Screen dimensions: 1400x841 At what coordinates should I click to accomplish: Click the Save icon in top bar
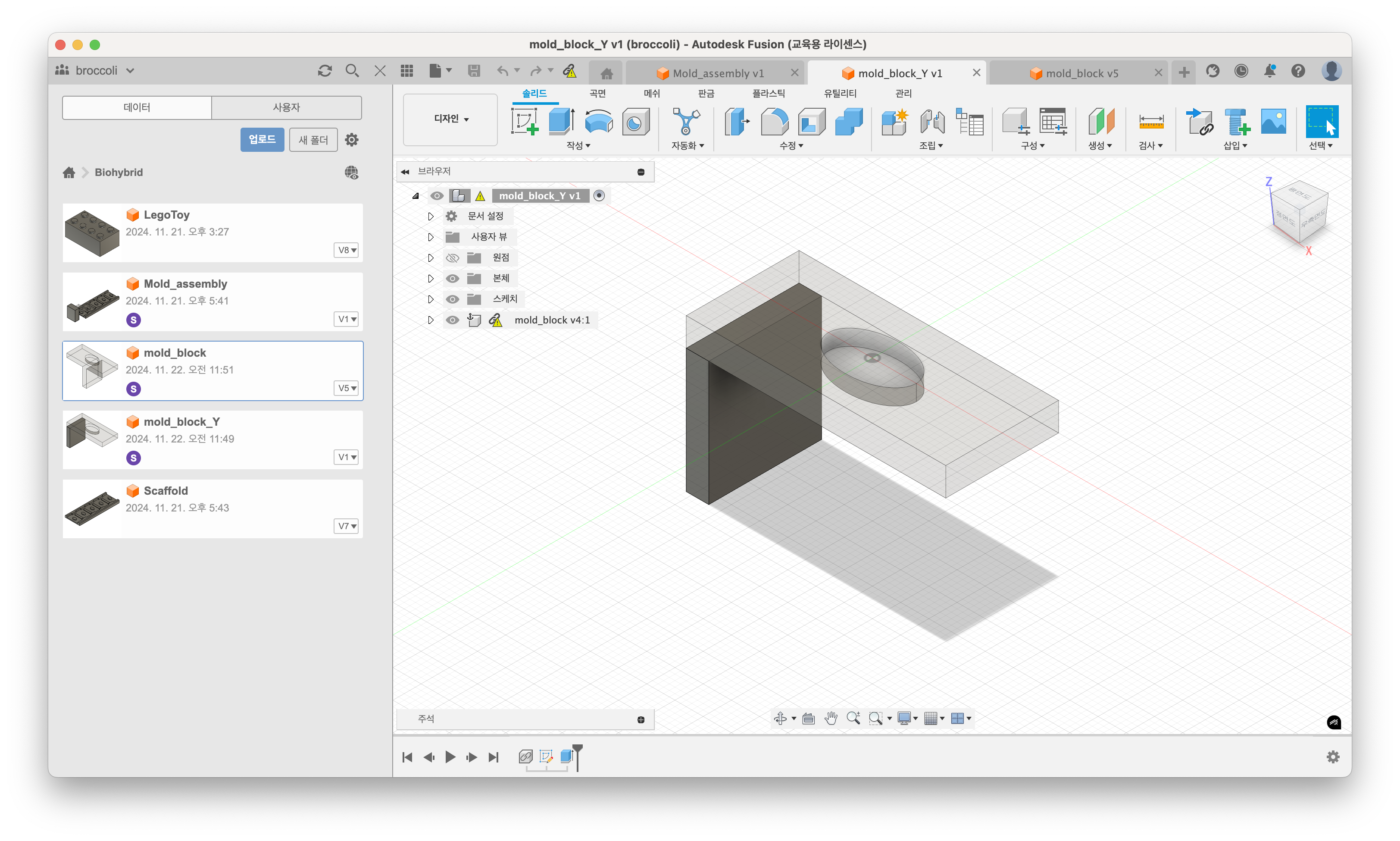(x=474, y=71)
